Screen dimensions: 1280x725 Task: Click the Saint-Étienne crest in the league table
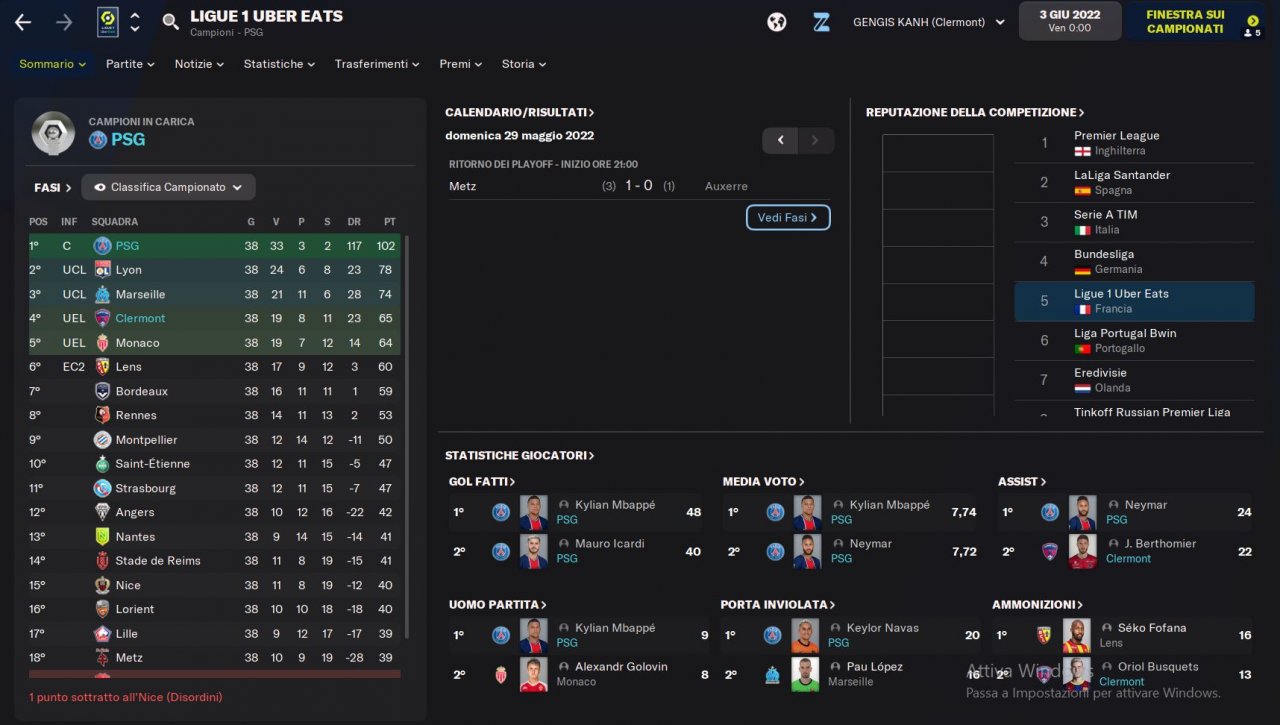click(102, 464)
